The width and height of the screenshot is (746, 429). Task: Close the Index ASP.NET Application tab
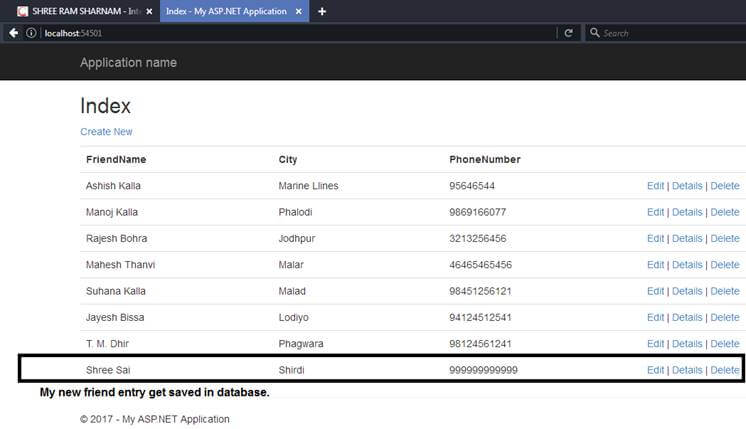tap(299, 11)
